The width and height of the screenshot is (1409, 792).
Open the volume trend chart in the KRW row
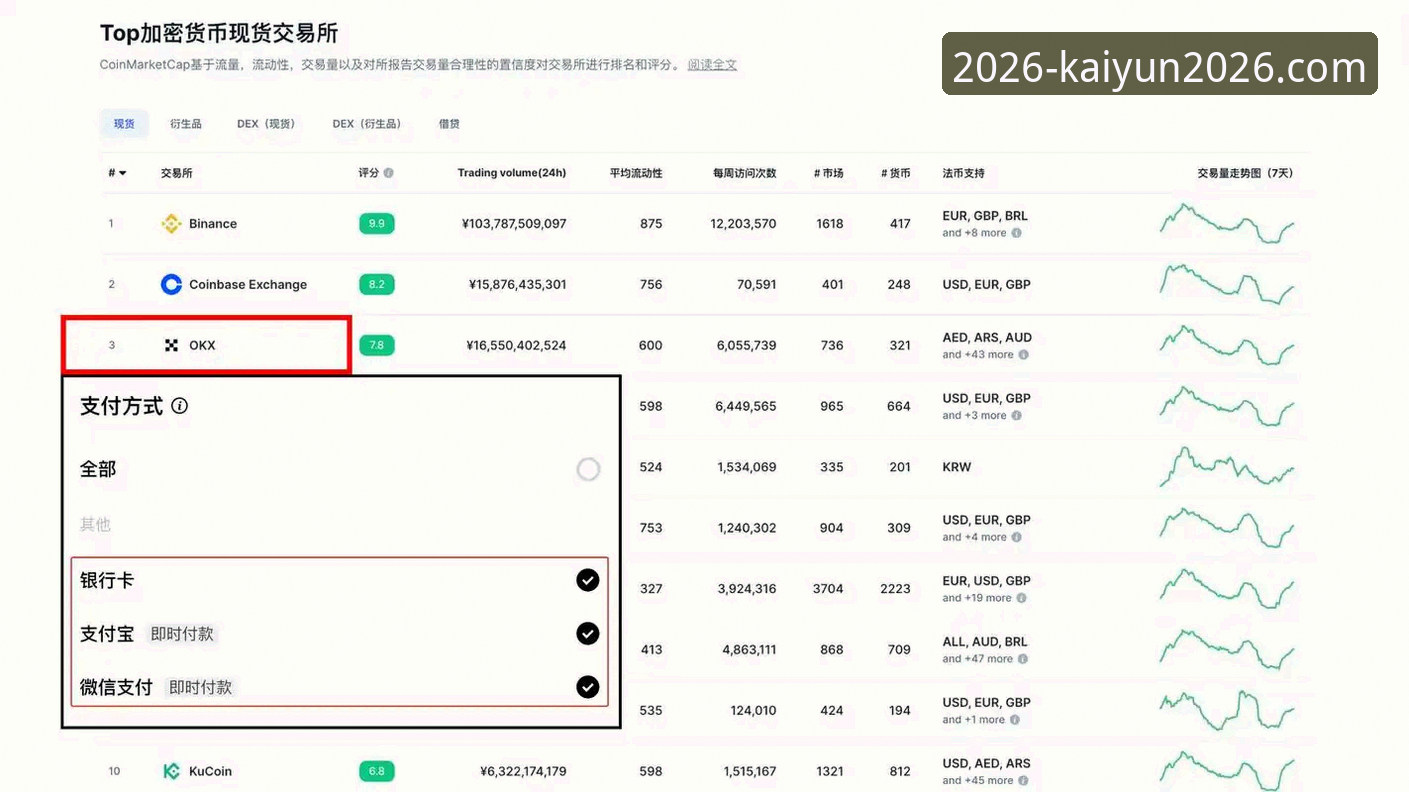(x=1227, y=466)
